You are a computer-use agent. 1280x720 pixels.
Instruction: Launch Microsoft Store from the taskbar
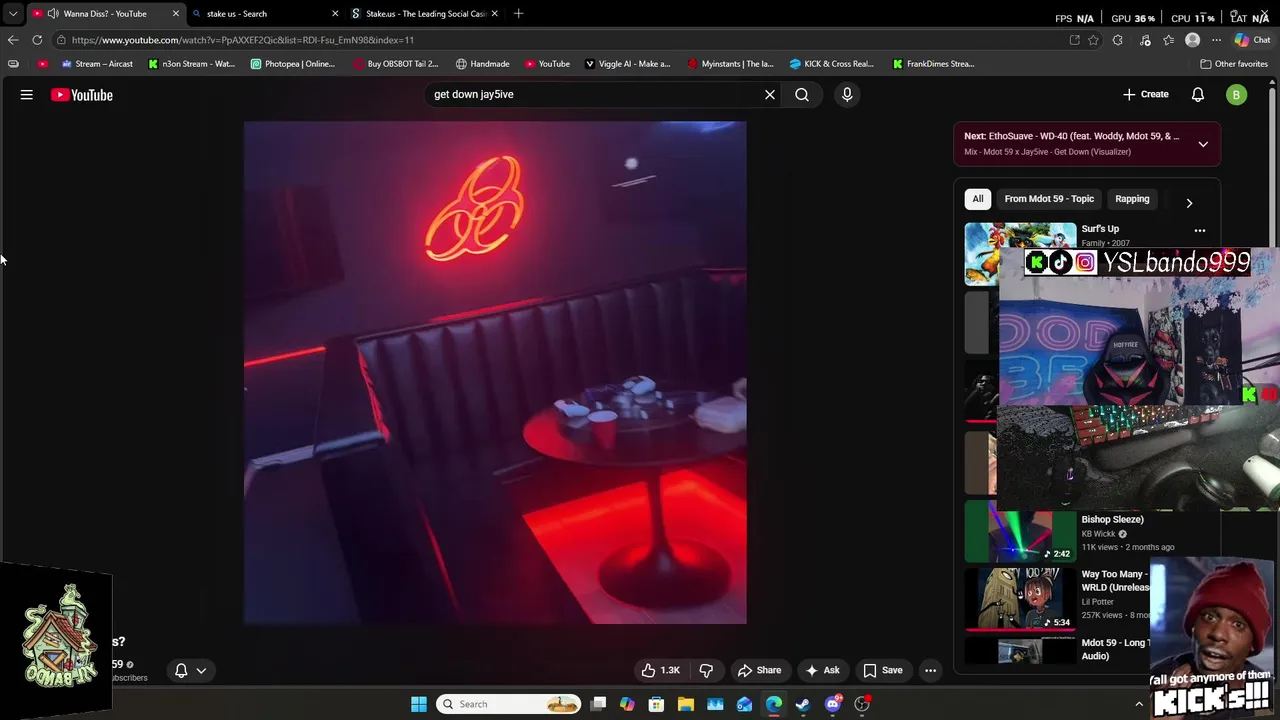(656, 704)
